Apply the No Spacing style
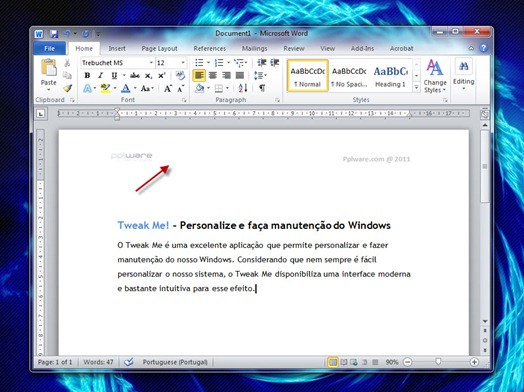This screenshot has height=392, width=524. coord(349,76)
